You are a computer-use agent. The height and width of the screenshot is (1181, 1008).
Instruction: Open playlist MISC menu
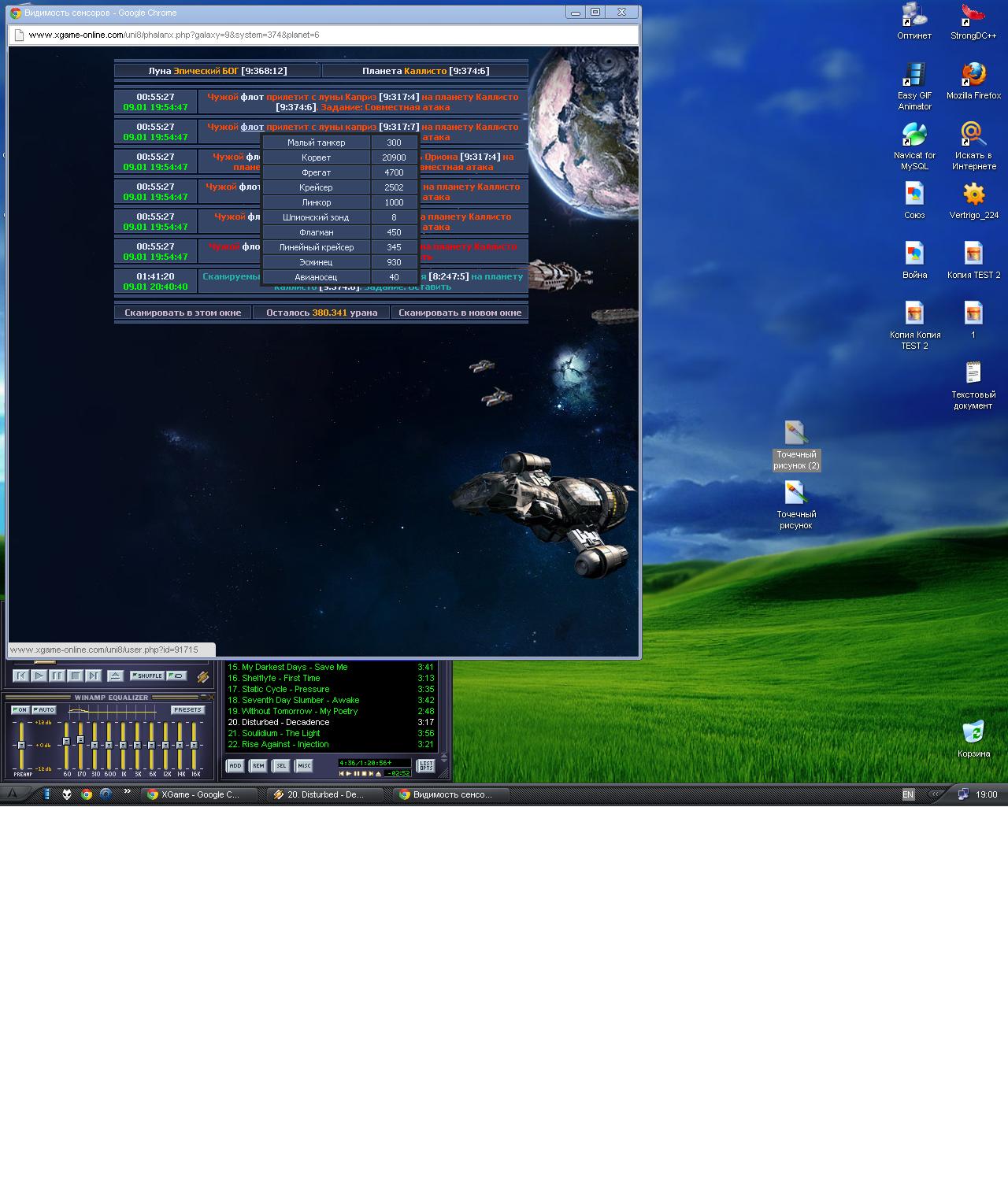303,765
